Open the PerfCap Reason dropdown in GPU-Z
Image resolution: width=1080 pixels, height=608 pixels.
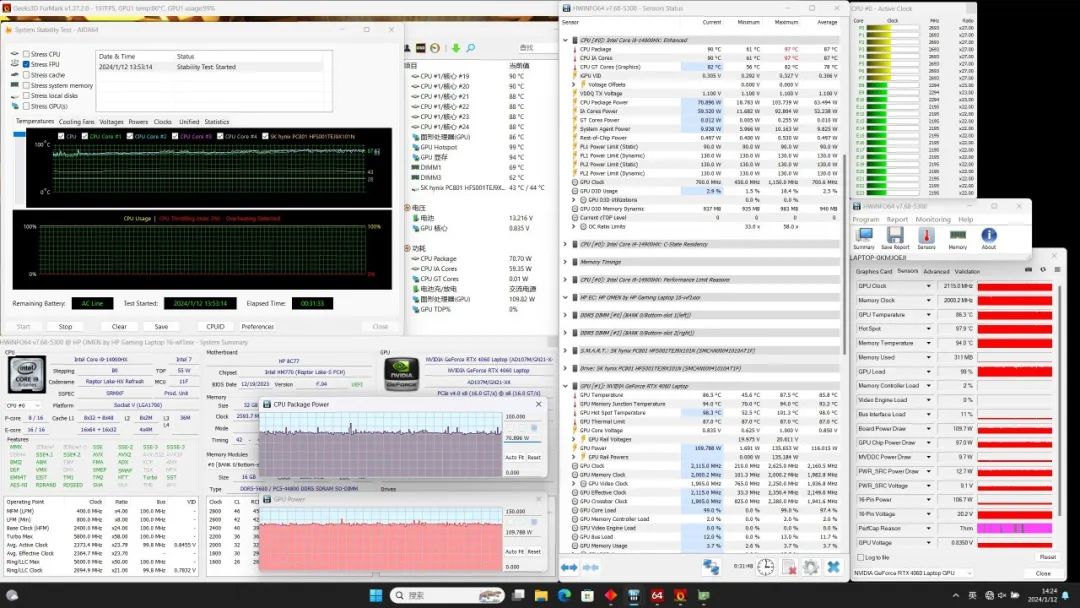[x=928, y=528]
